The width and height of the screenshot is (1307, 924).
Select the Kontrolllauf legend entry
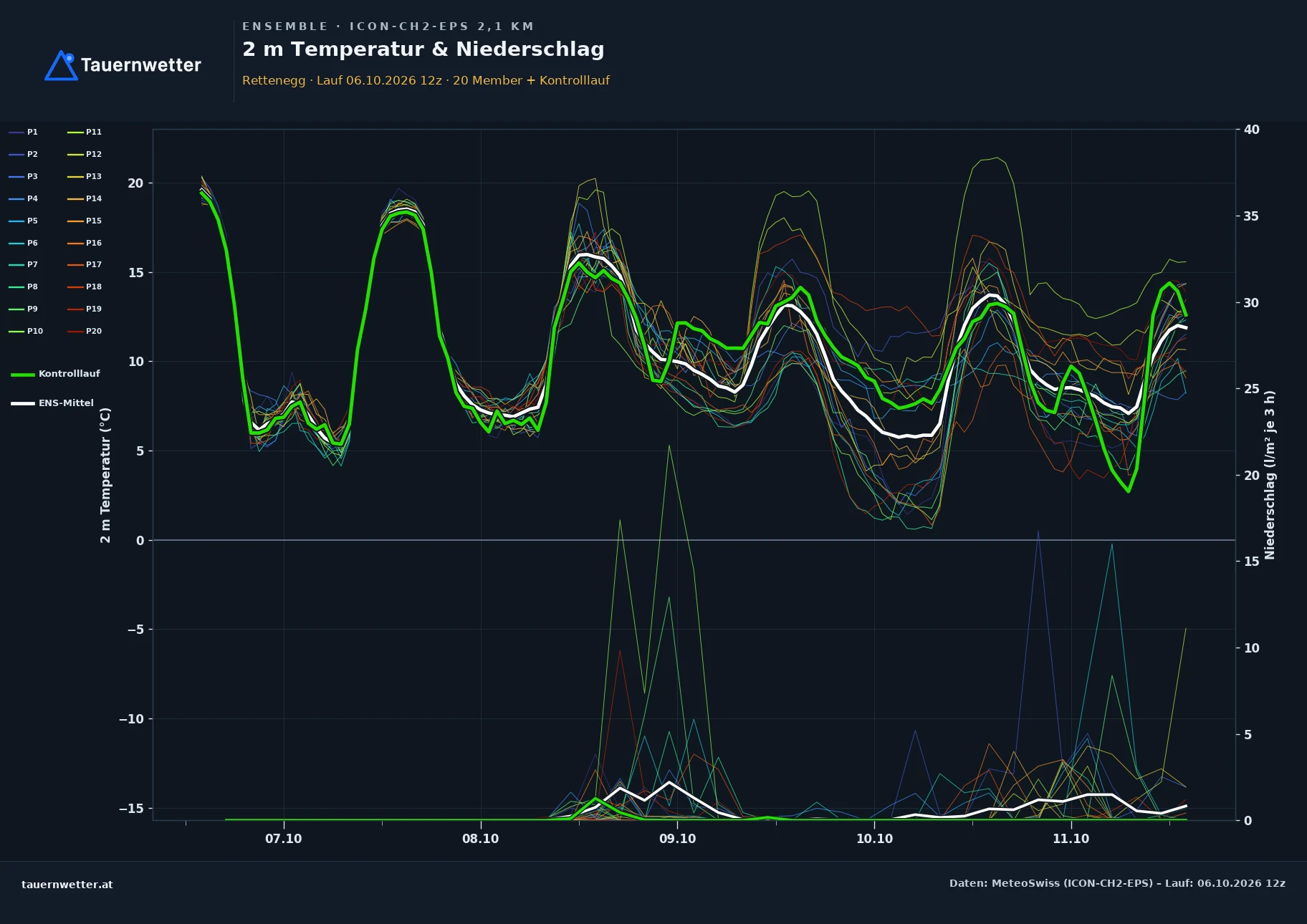pos(55,374)
